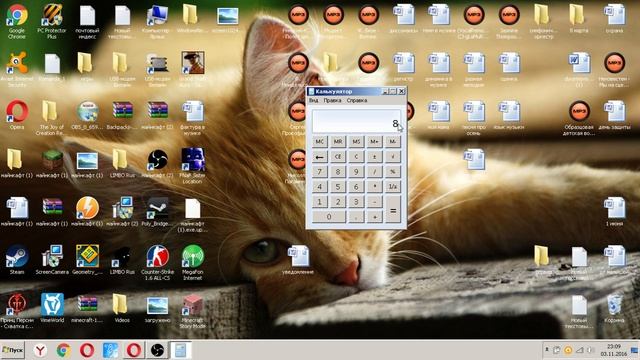Select the Корзина recycle bin

[614, 308]
